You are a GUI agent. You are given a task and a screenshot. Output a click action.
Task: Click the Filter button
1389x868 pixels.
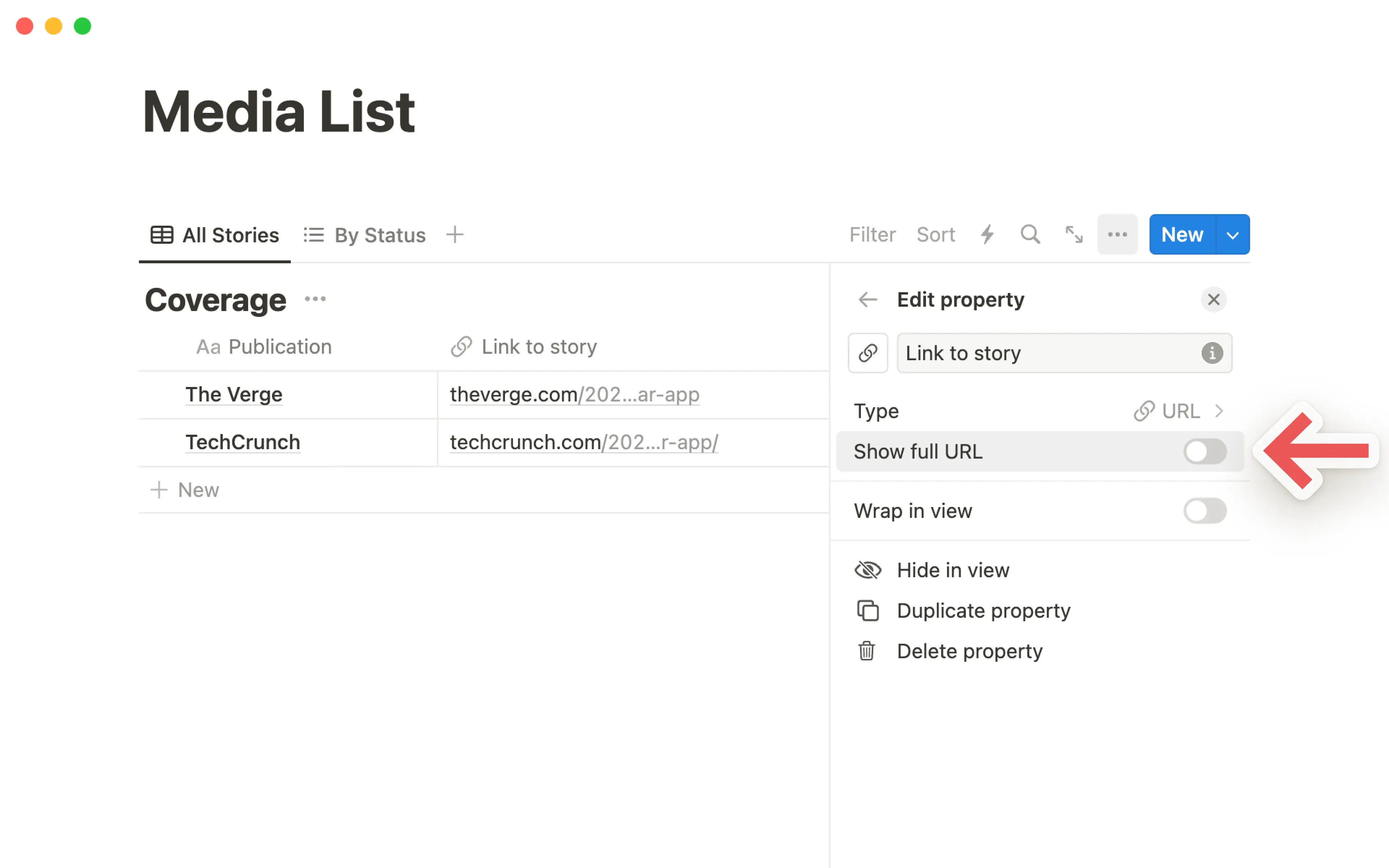tap(872, 235)
